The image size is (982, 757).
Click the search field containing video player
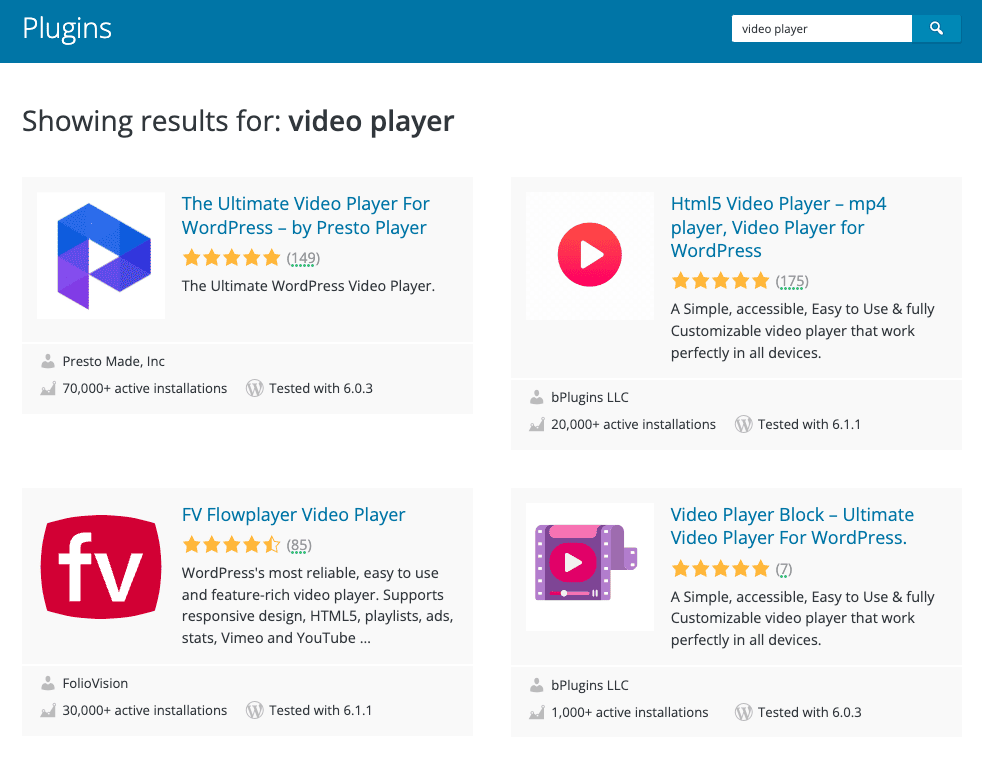click(x=821, y=29)
